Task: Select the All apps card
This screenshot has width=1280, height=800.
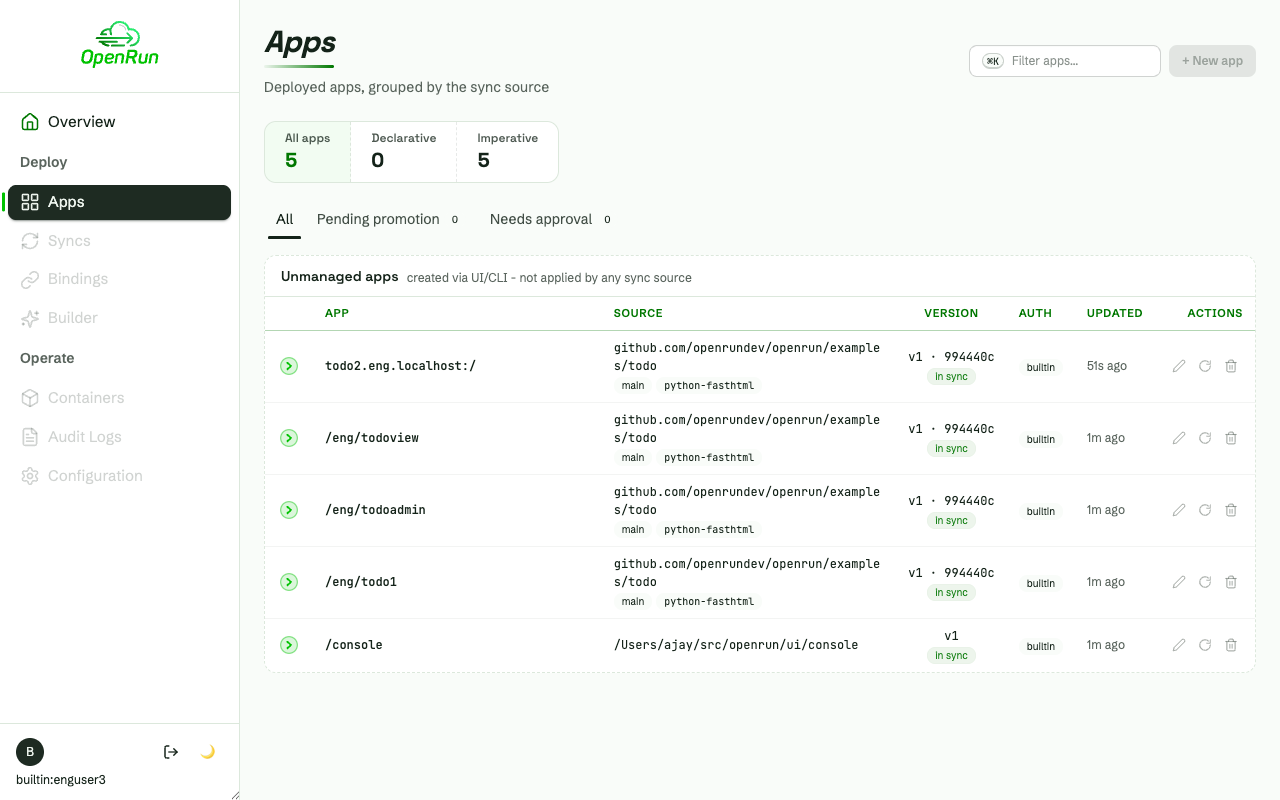Action: coord(308,152)
